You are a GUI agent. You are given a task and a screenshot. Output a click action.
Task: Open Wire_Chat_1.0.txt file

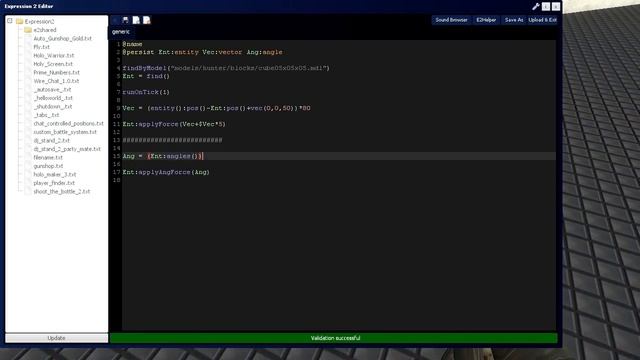click(x=56, y=81)
